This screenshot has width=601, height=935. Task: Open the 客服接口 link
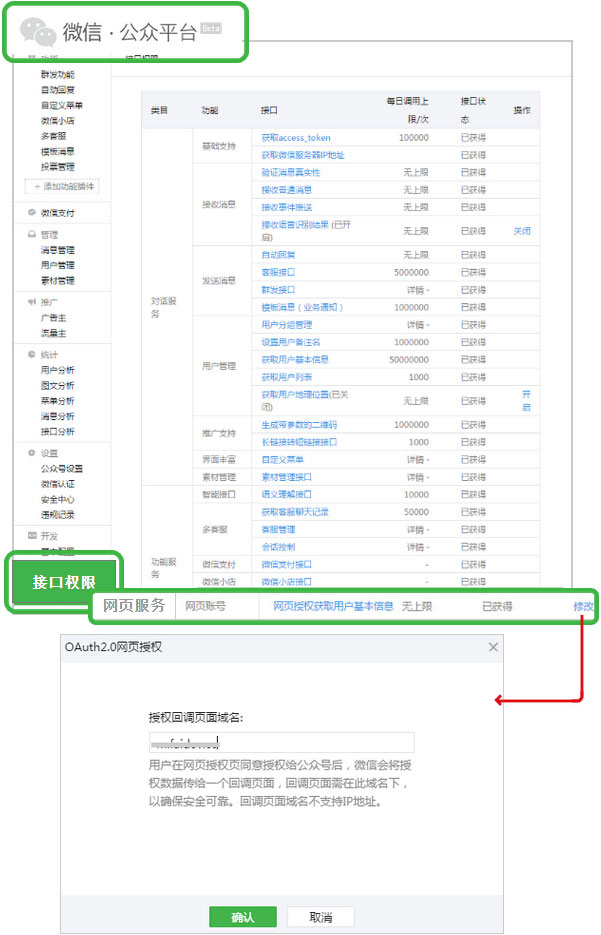[278, 273]
